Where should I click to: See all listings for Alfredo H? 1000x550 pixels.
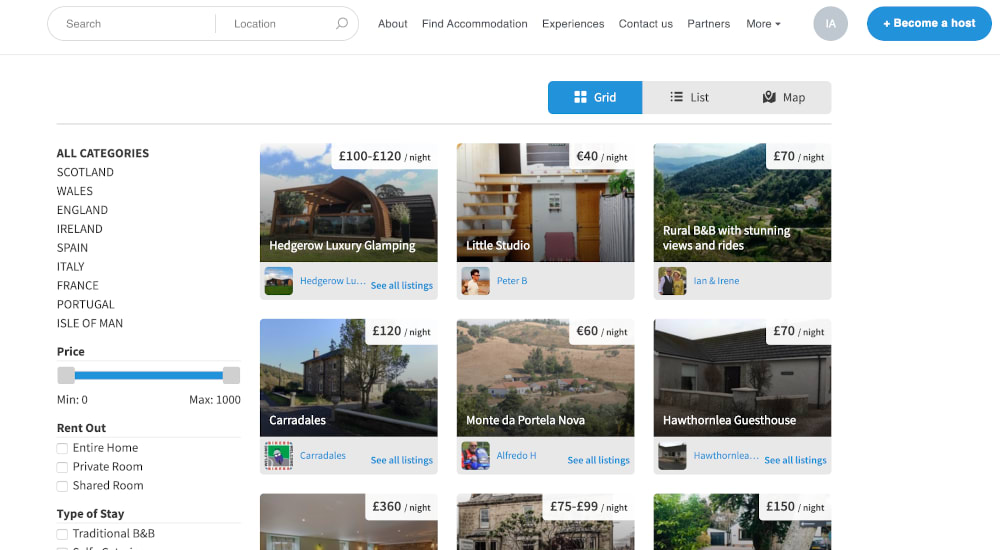(x=598, y=460)
